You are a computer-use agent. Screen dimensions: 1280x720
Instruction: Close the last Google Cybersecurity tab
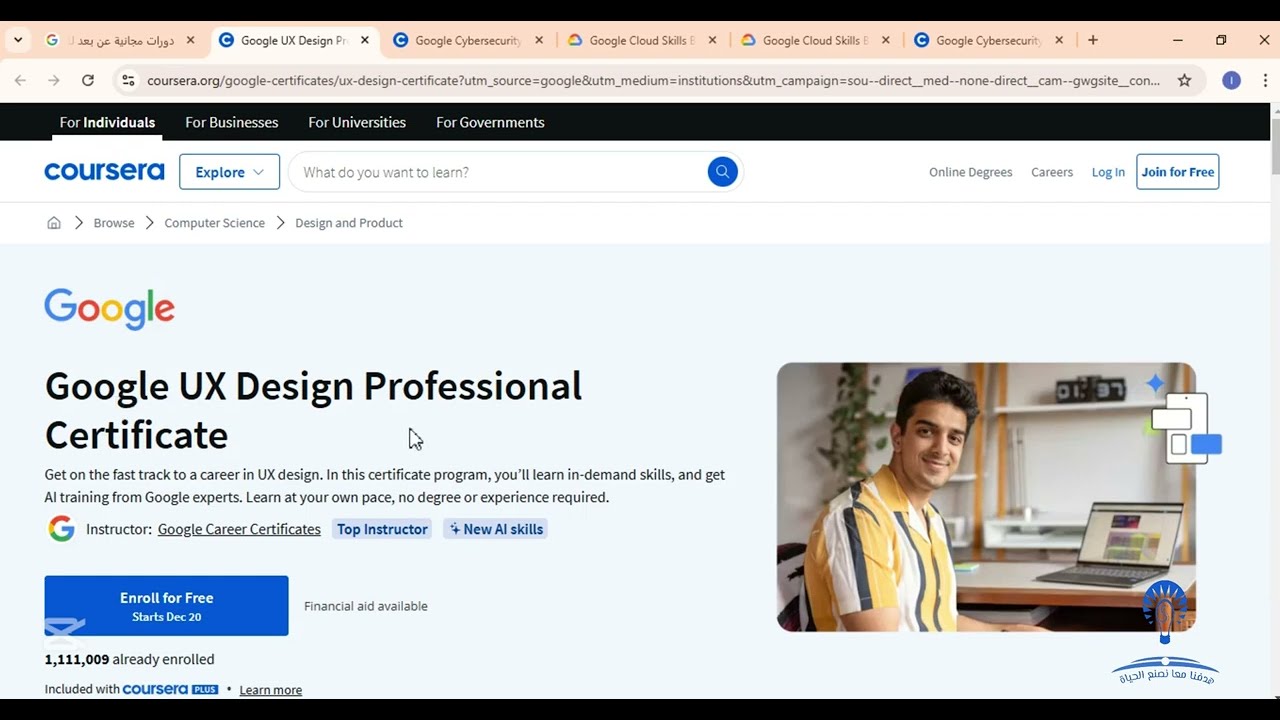pyautogui.click(x=1059, y=40)
